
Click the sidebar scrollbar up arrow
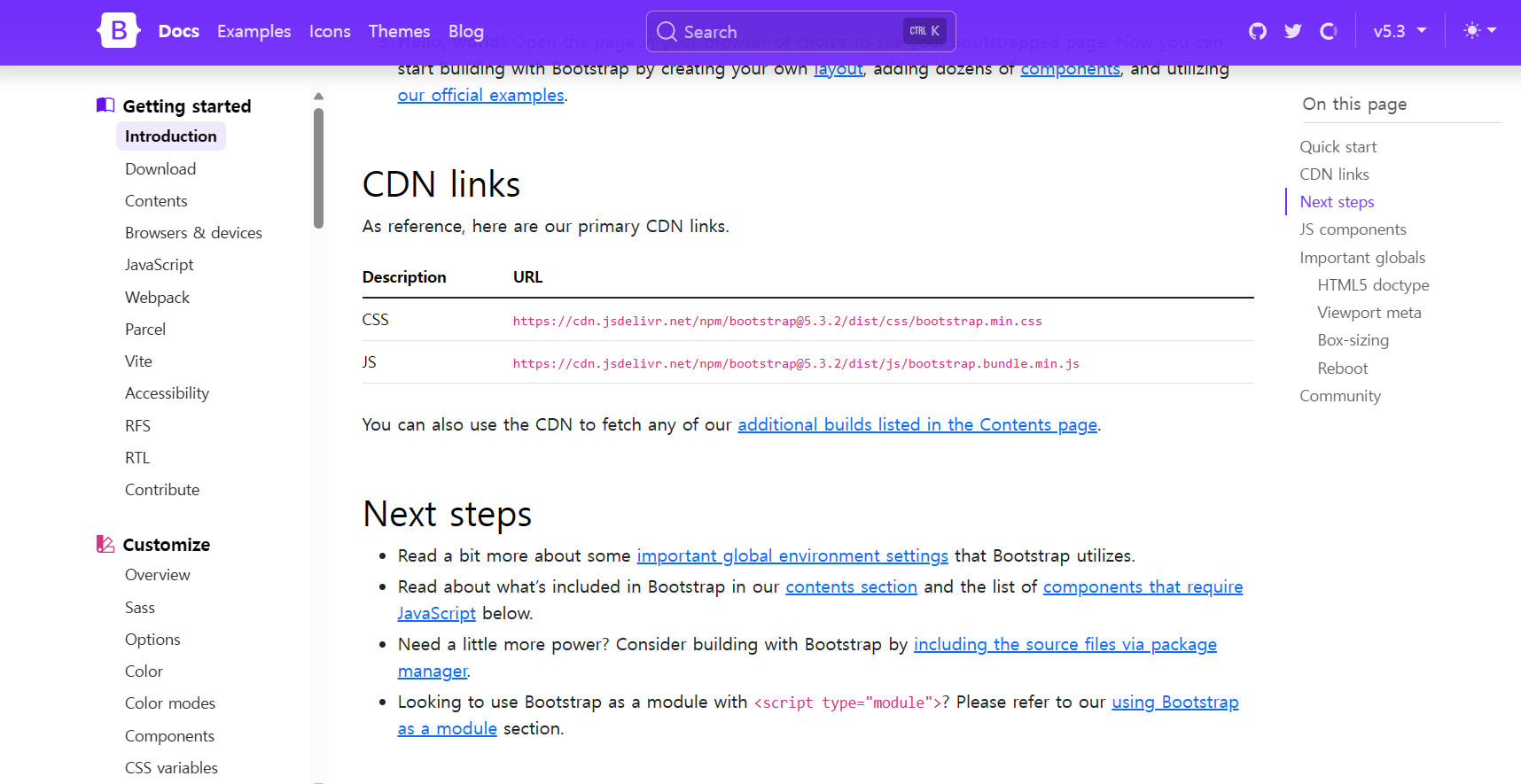point(318,96)
